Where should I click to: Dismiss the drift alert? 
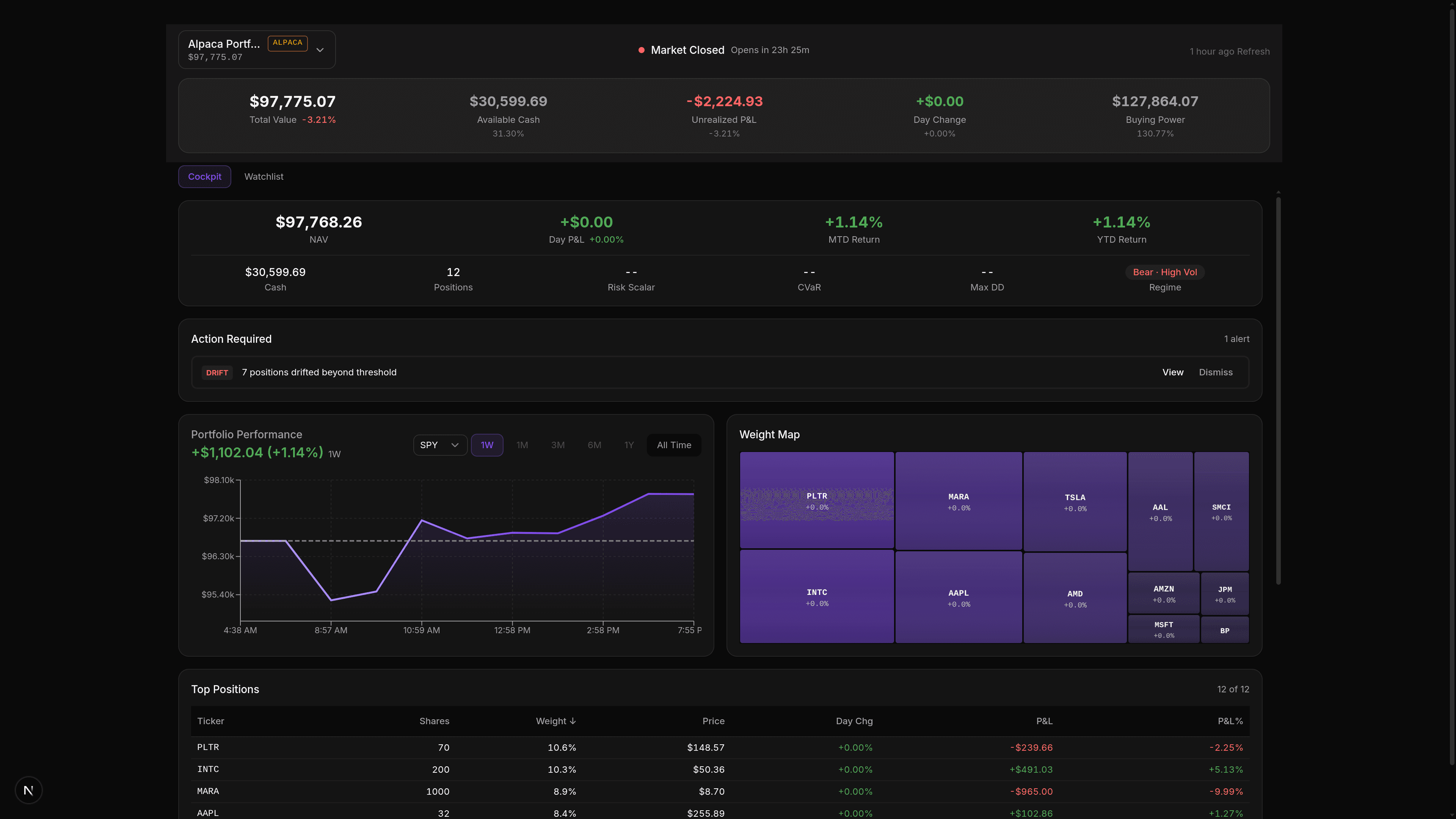click(x=1215, y=372)
